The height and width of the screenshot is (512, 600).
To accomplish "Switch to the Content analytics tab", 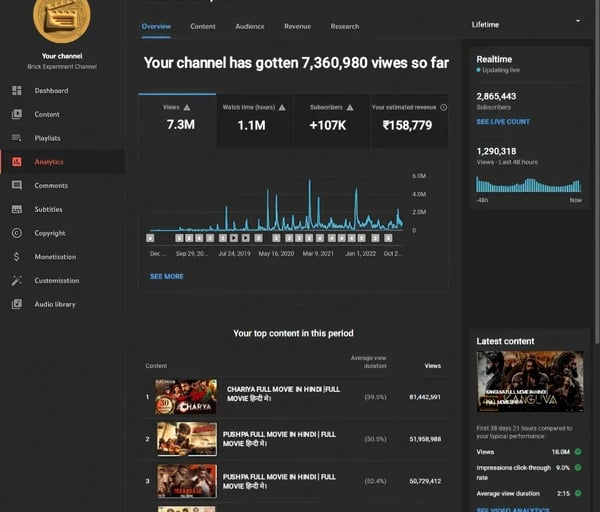I will pos(203,26).
